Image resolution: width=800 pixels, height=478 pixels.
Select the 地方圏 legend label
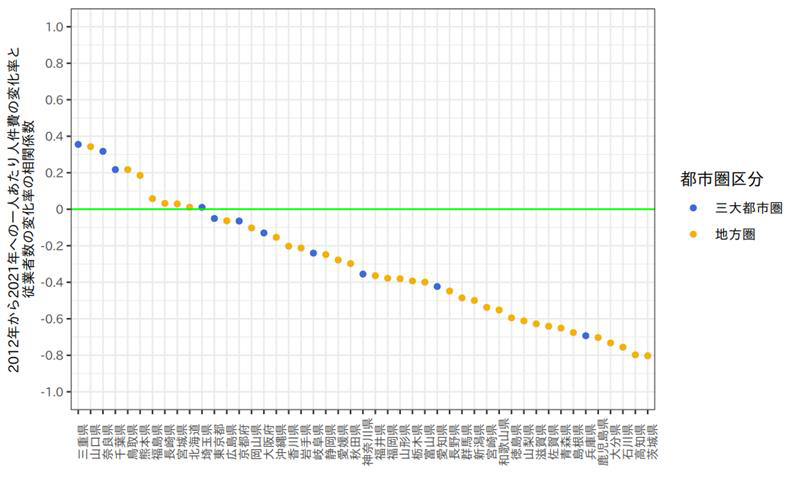[x=734, y=232]
